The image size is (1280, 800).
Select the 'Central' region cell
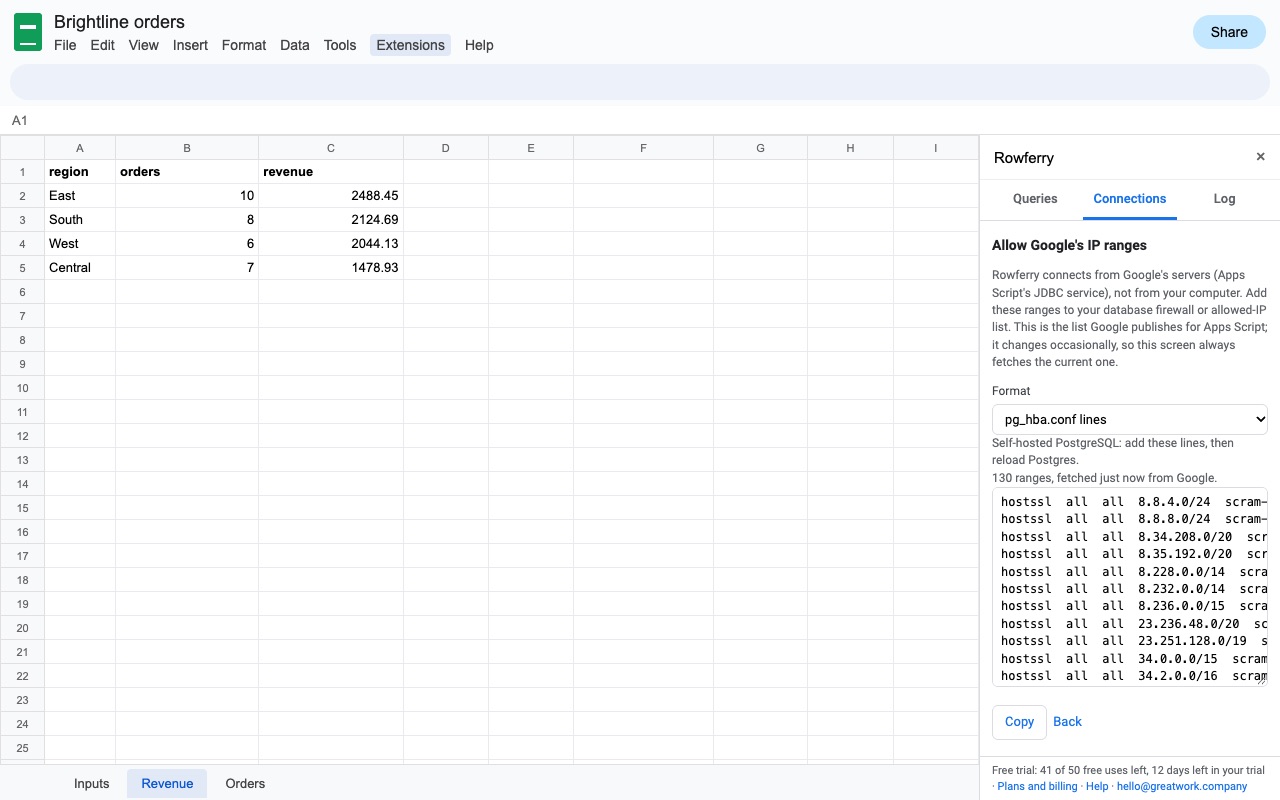(80, 268)
